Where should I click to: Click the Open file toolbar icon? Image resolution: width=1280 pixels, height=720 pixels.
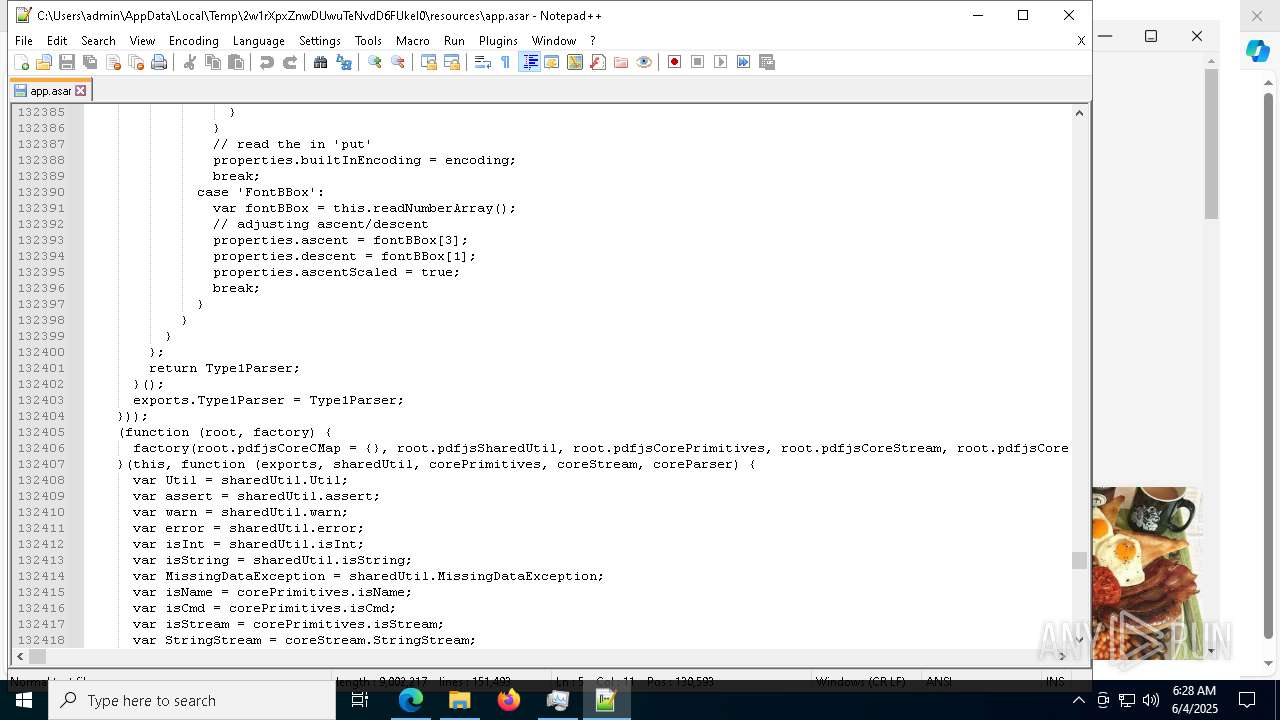pyautogui.click(x=44, y=62)
